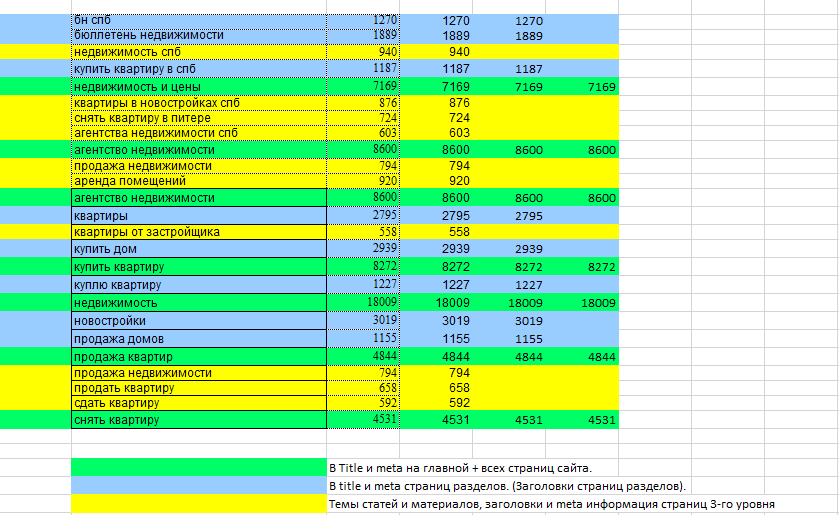Select the 'новостройки' keyword cell

[x=199, y=321]
